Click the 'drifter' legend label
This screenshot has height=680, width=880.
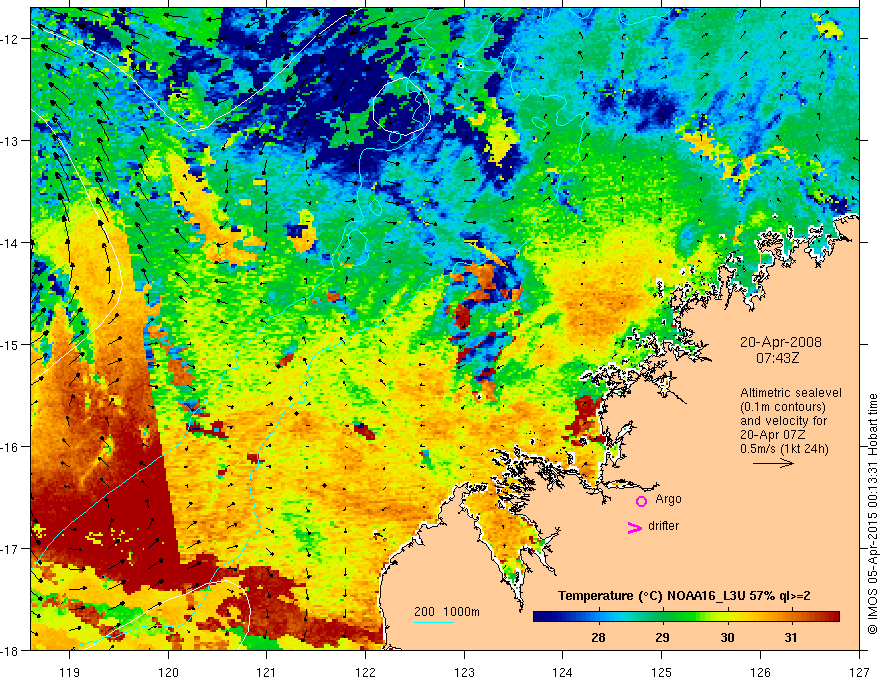663,526
